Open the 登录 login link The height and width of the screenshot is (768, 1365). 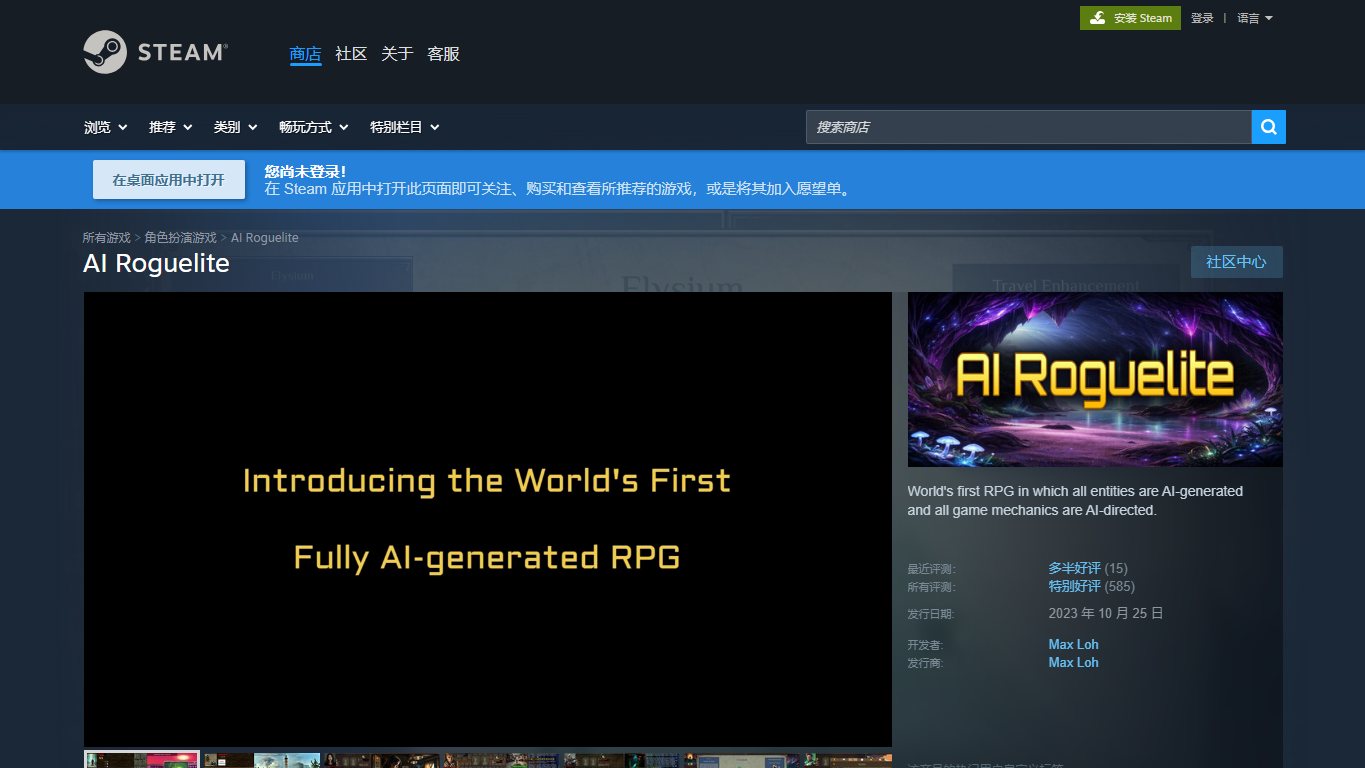coord(1202,18)
